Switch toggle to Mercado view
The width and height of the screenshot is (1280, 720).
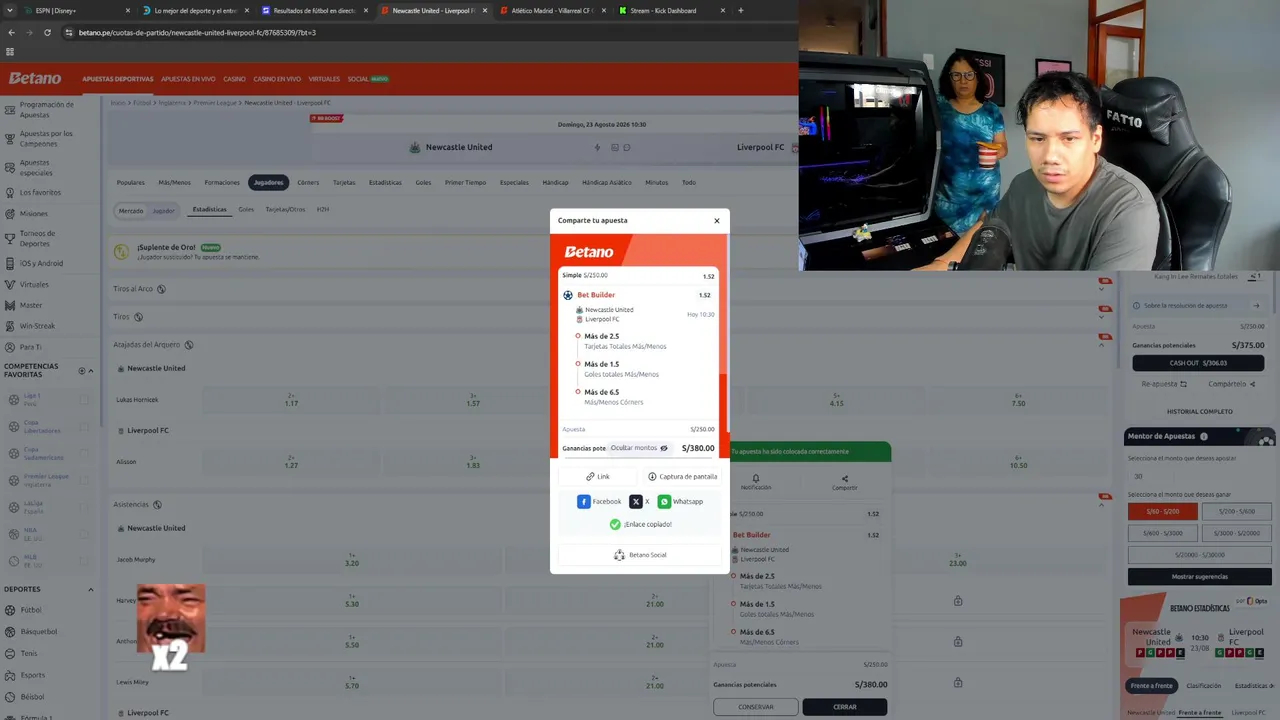[x=131, y=210]
